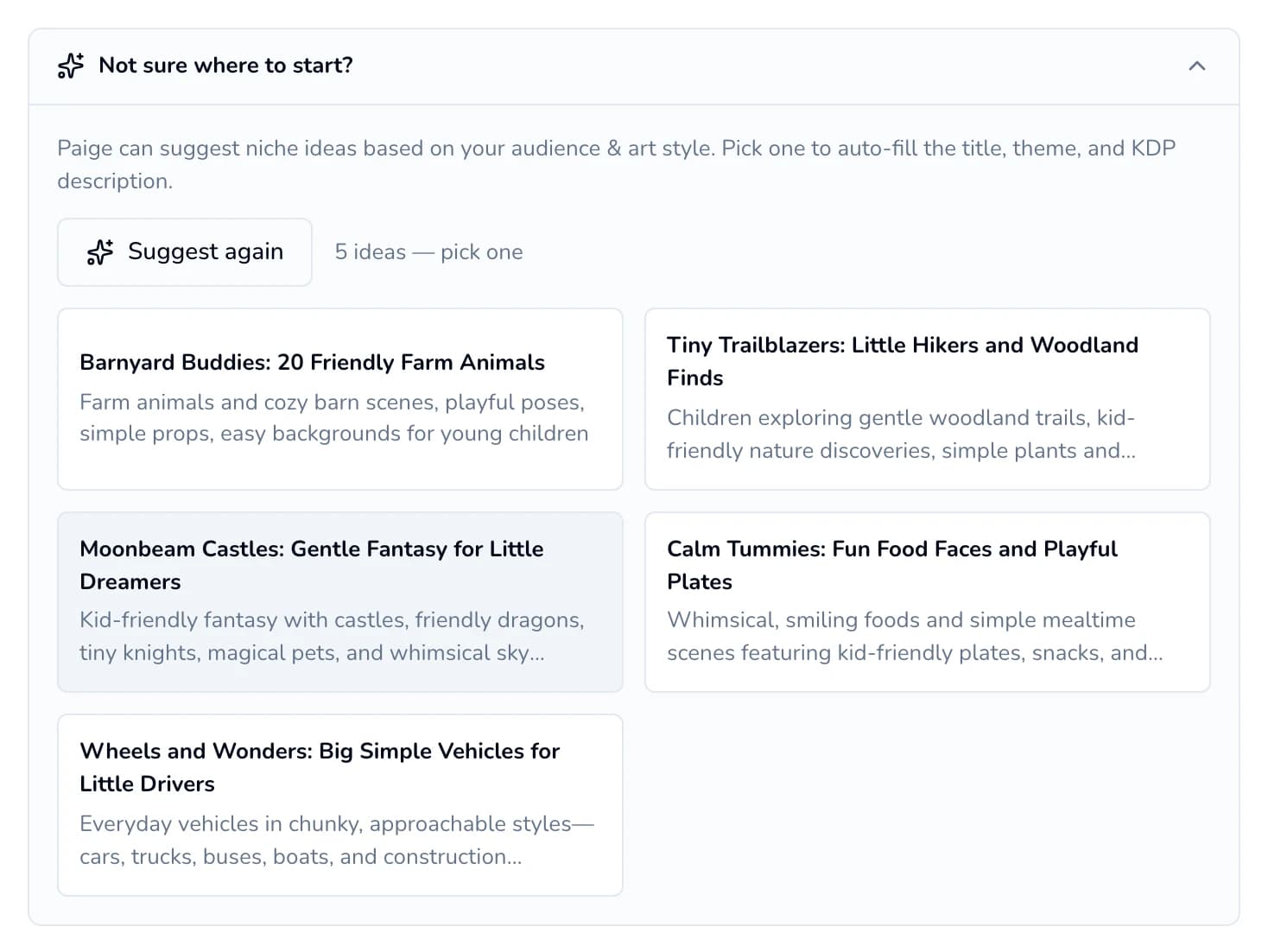Click the 'Not sure where to start?' heading
Viewport: 1268px width, 952px height.
click(x=226, y=66)
